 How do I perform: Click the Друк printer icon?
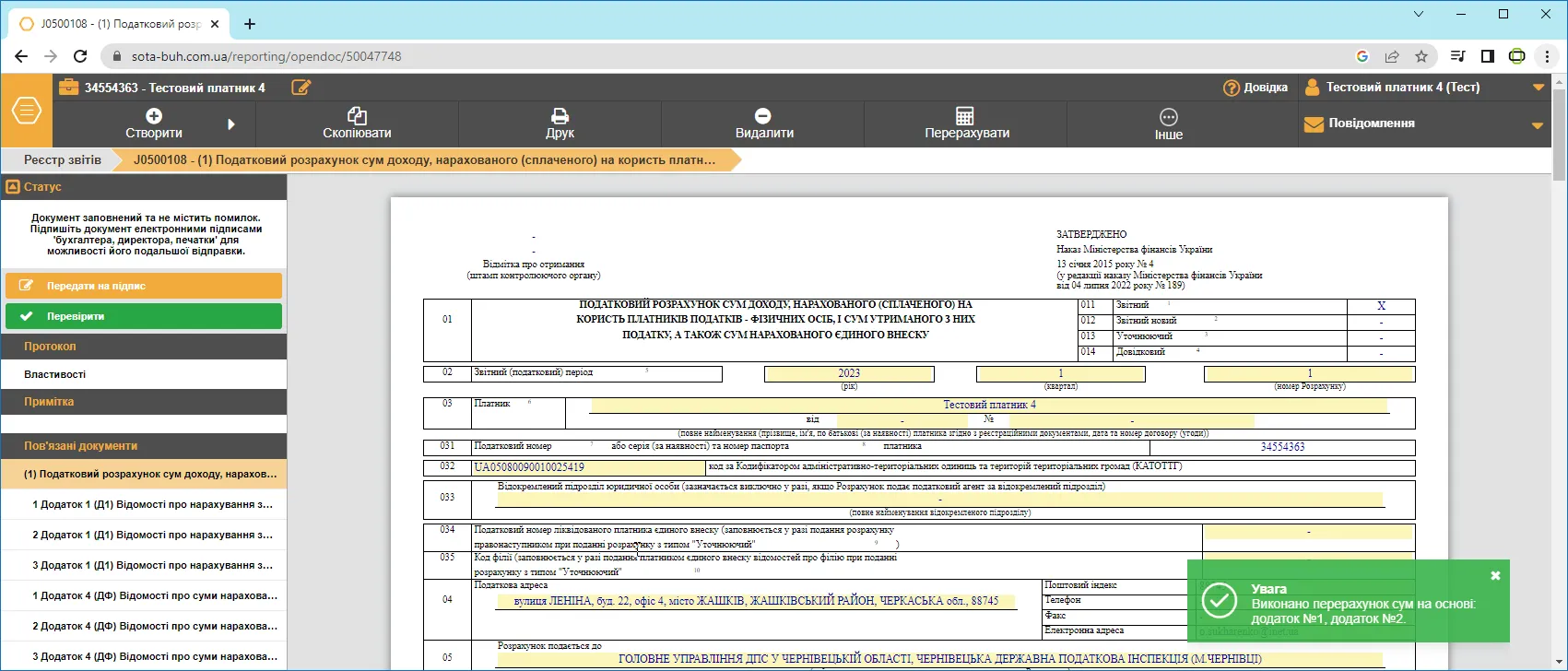(x=560, y=116)
